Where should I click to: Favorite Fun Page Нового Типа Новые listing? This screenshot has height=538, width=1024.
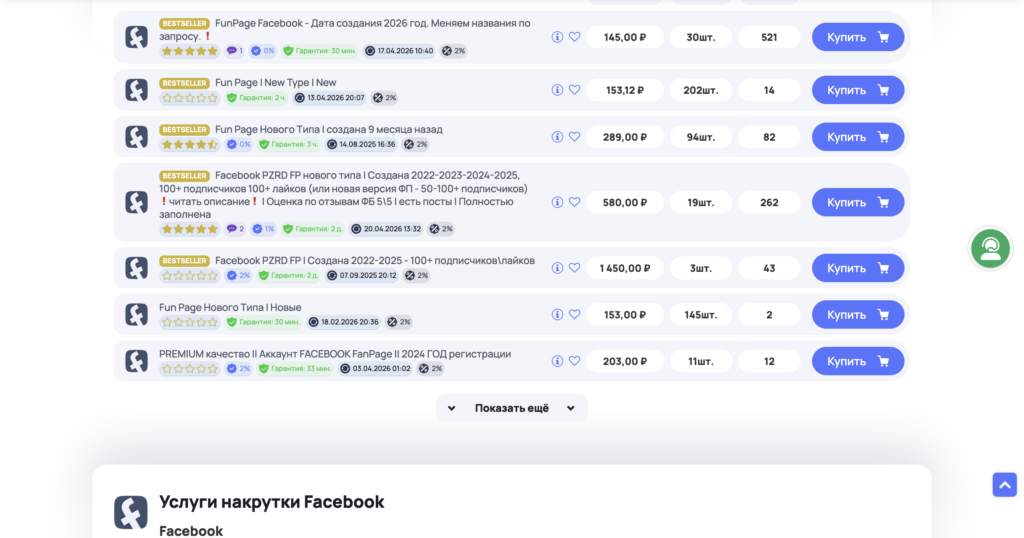[x=575, y=315]
